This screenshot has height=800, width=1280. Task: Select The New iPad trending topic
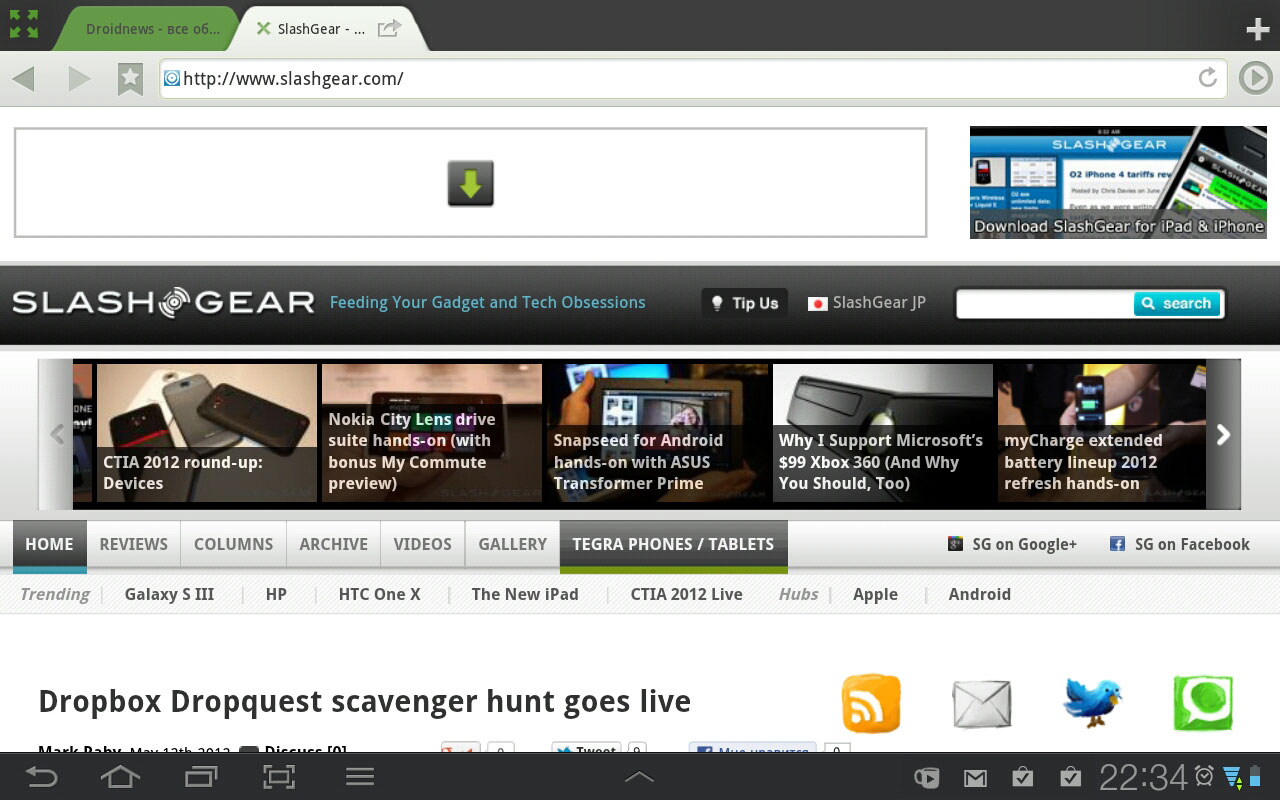tap(525, 594)
